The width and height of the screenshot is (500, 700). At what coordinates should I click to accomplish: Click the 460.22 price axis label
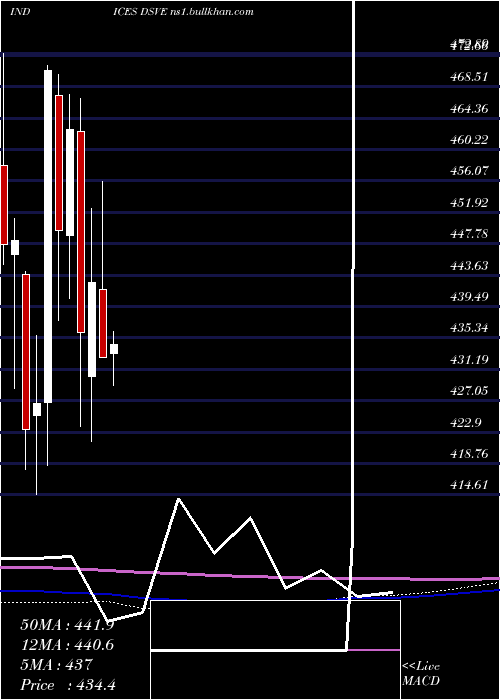coord(469,140)
